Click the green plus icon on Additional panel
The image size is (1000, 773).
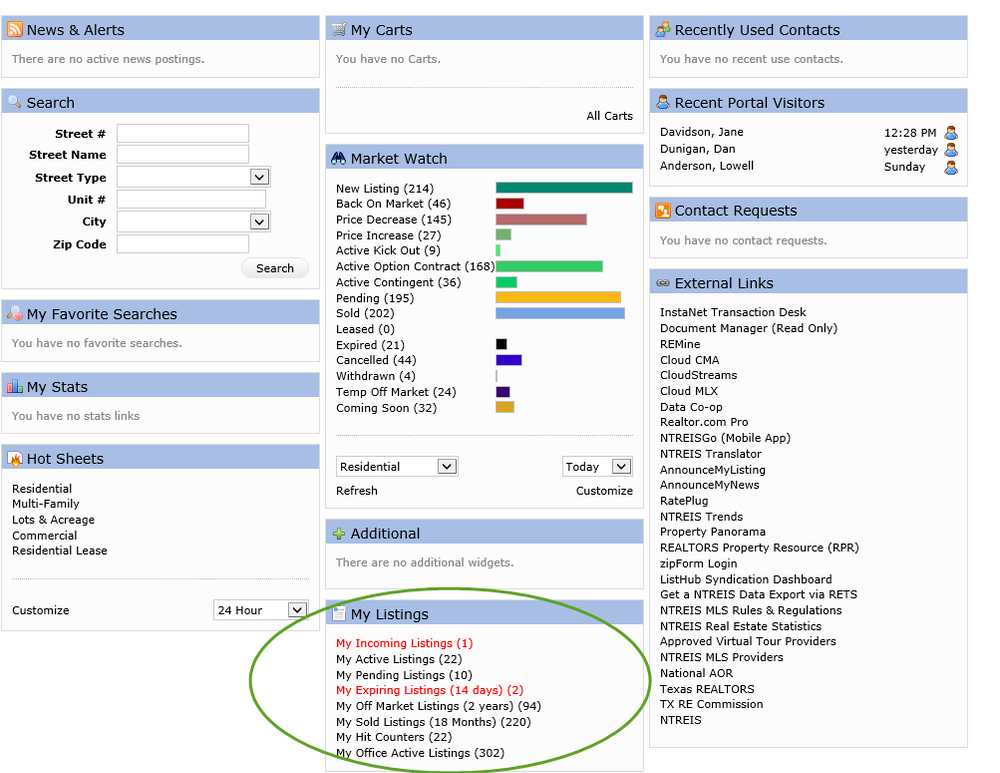tap(338, 533)
